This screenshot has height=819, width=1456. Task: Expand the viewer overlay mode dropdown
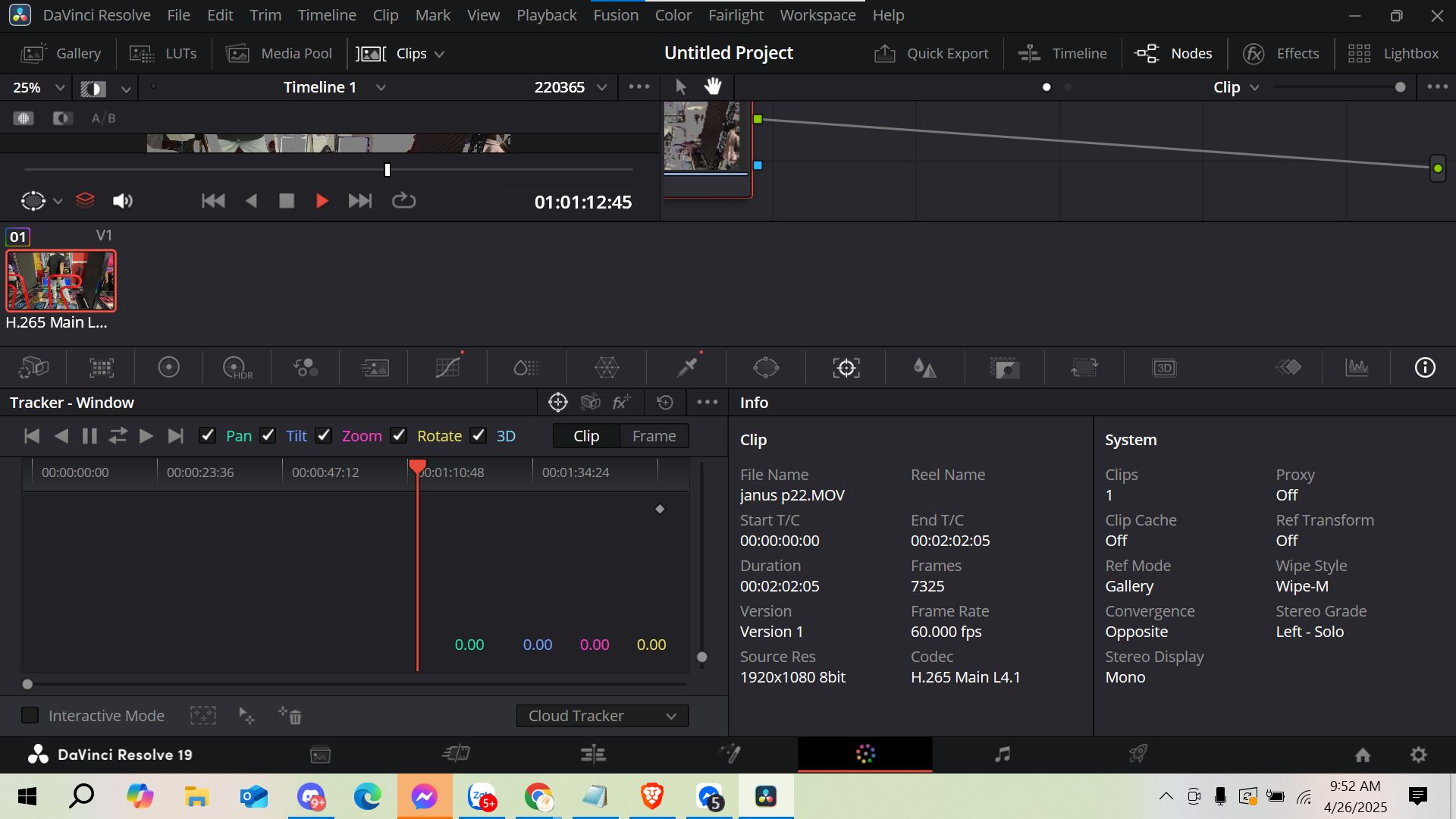[58, 201]
